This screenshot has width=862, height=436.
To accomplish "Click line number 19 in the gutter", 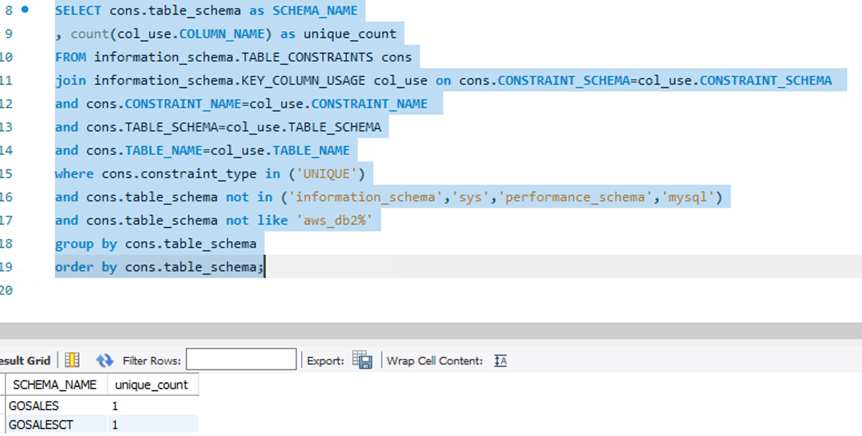I will [6, 267].
